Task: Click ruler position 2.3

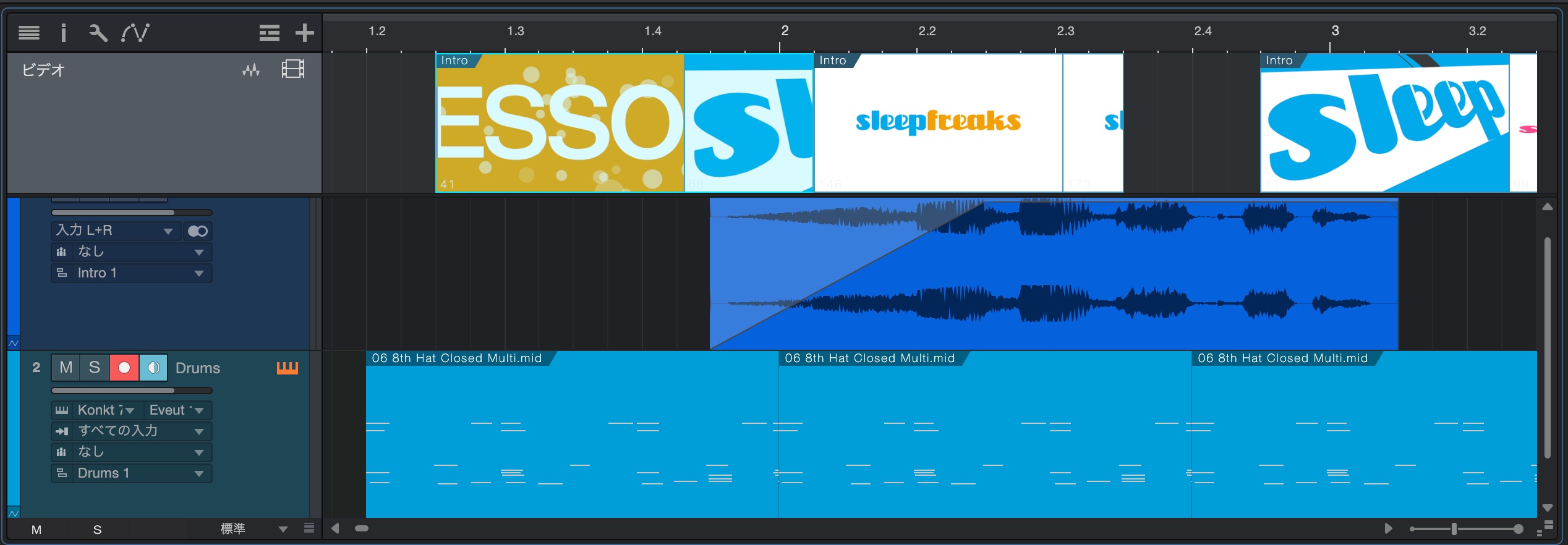Action: click(x=1065, y=31)
